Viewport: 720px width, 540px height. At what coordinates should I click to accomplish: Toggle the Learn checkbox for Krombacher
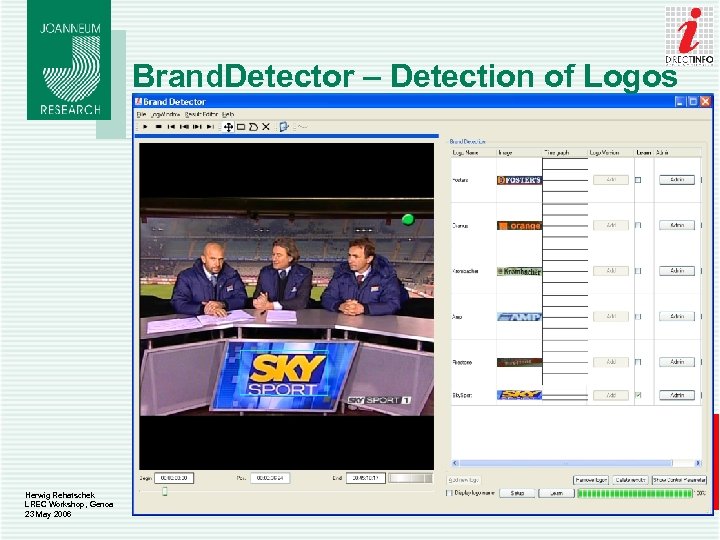tap(638, 271)
